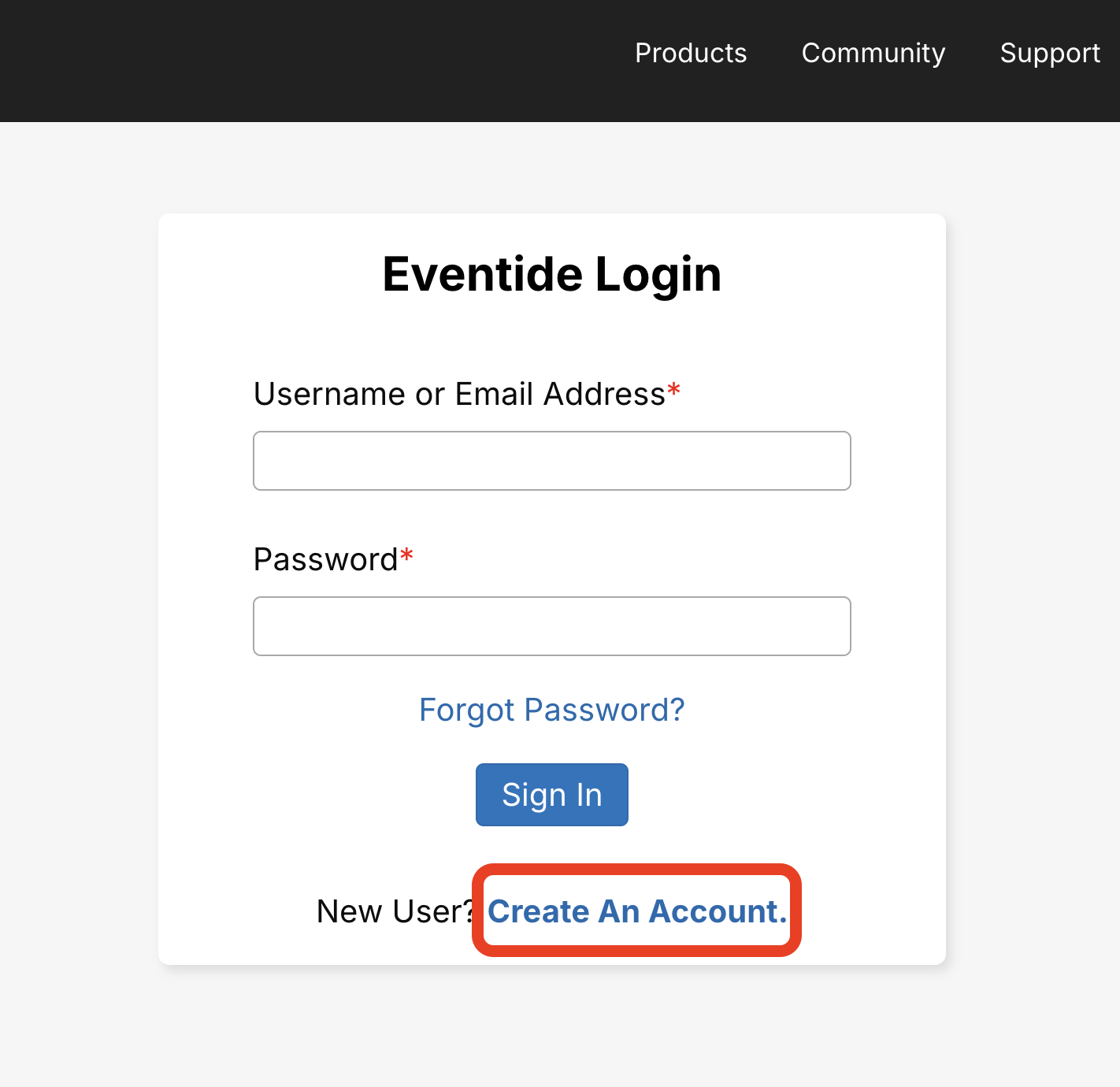The width and height of the screenshot is (1120, 1087).
Task: Click red asterisk beside Email Address label
Action: (x=674, y=390)
